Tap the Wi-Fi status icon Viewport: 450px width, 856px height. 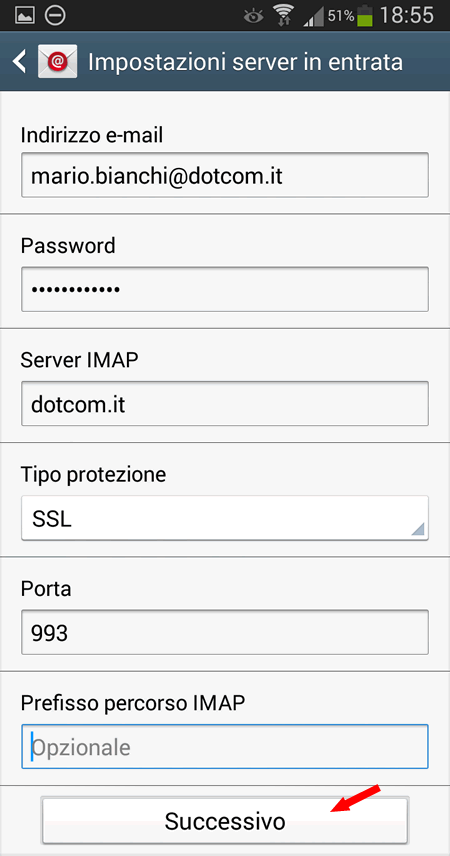tap(283, 15)
